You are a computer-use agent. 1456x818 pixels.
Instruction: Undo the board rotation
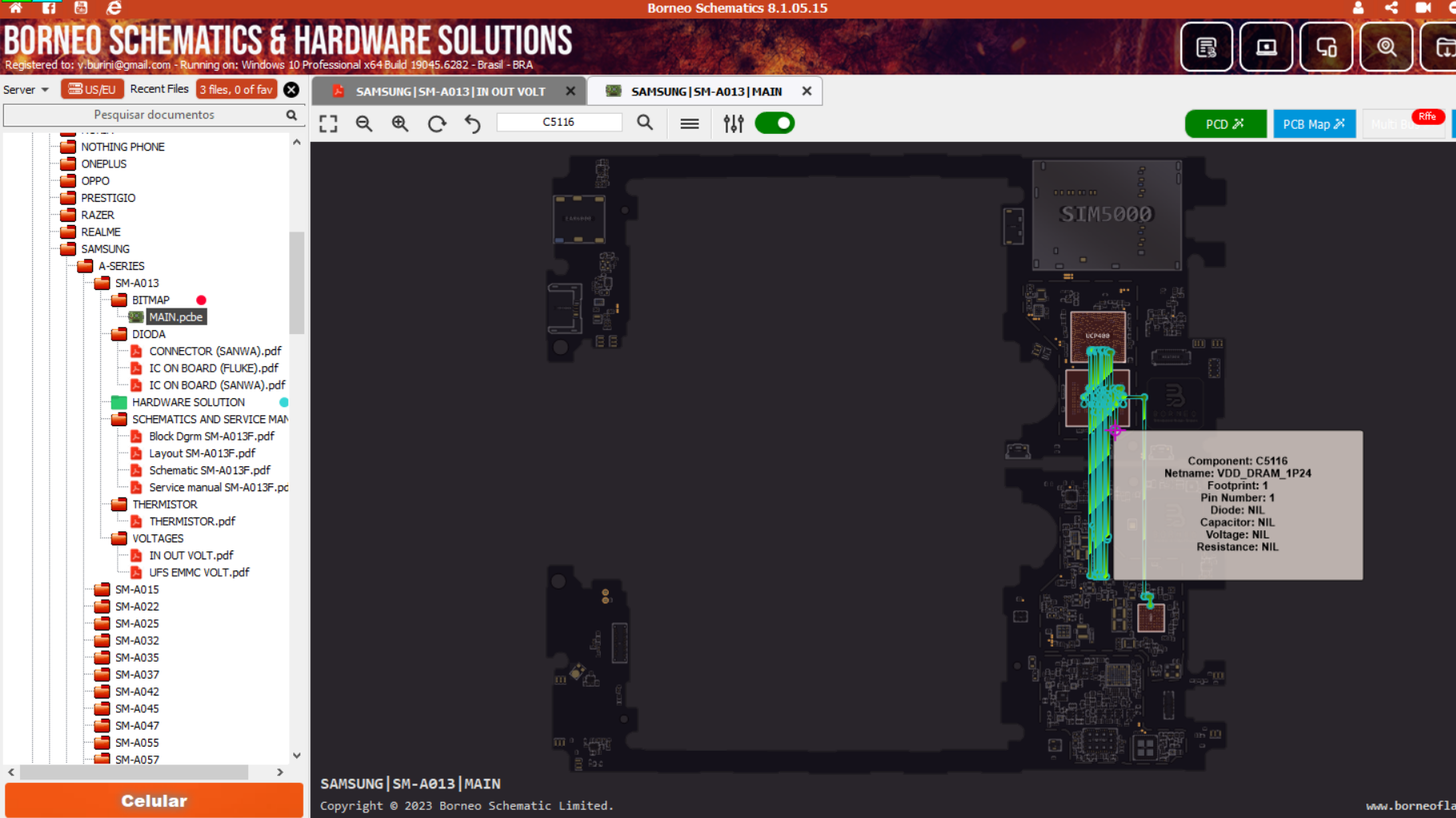pyautogui.click(x=473, y=123)
